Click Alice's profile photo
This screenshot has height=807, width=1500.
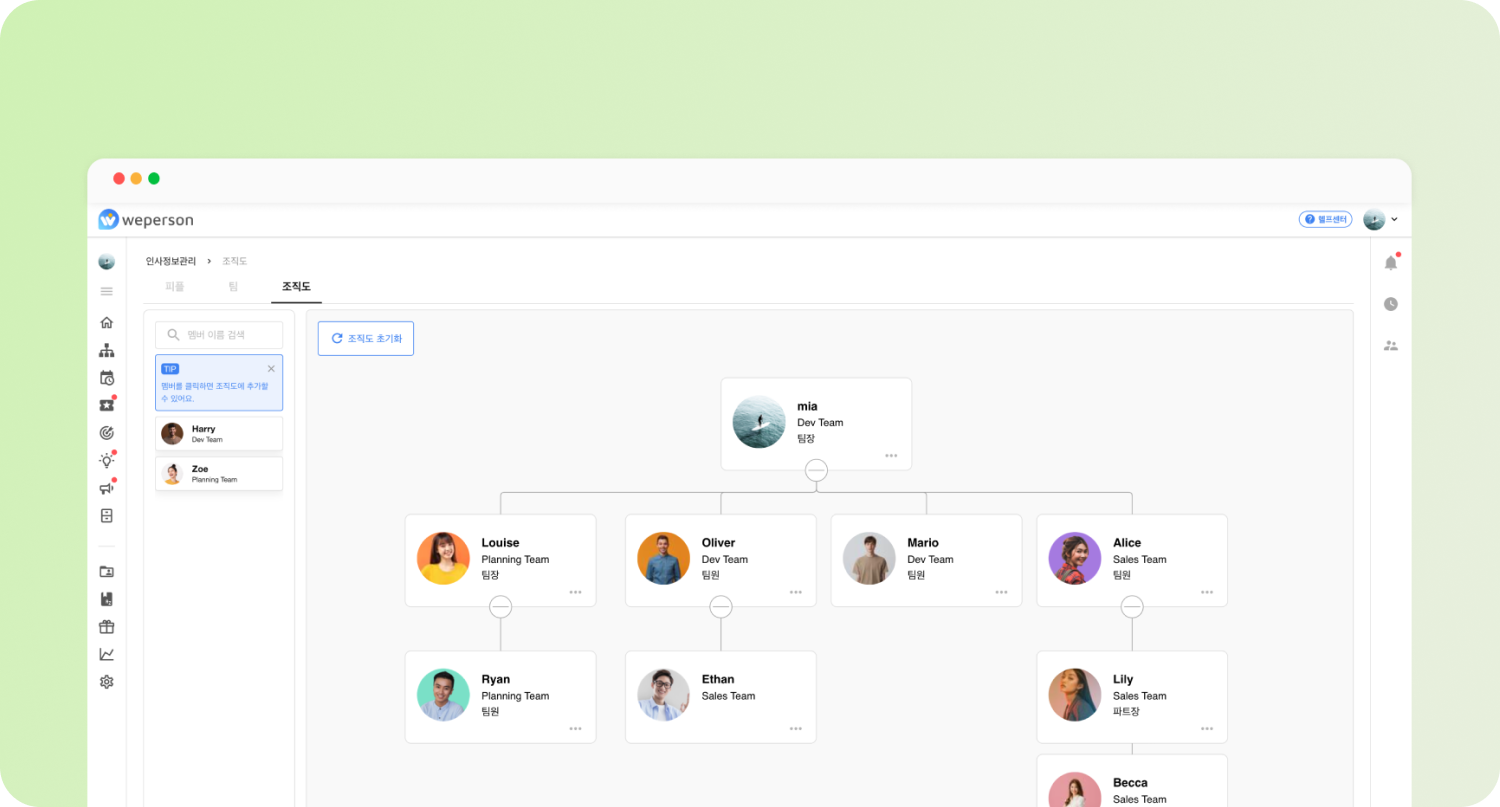point(1075,558)
